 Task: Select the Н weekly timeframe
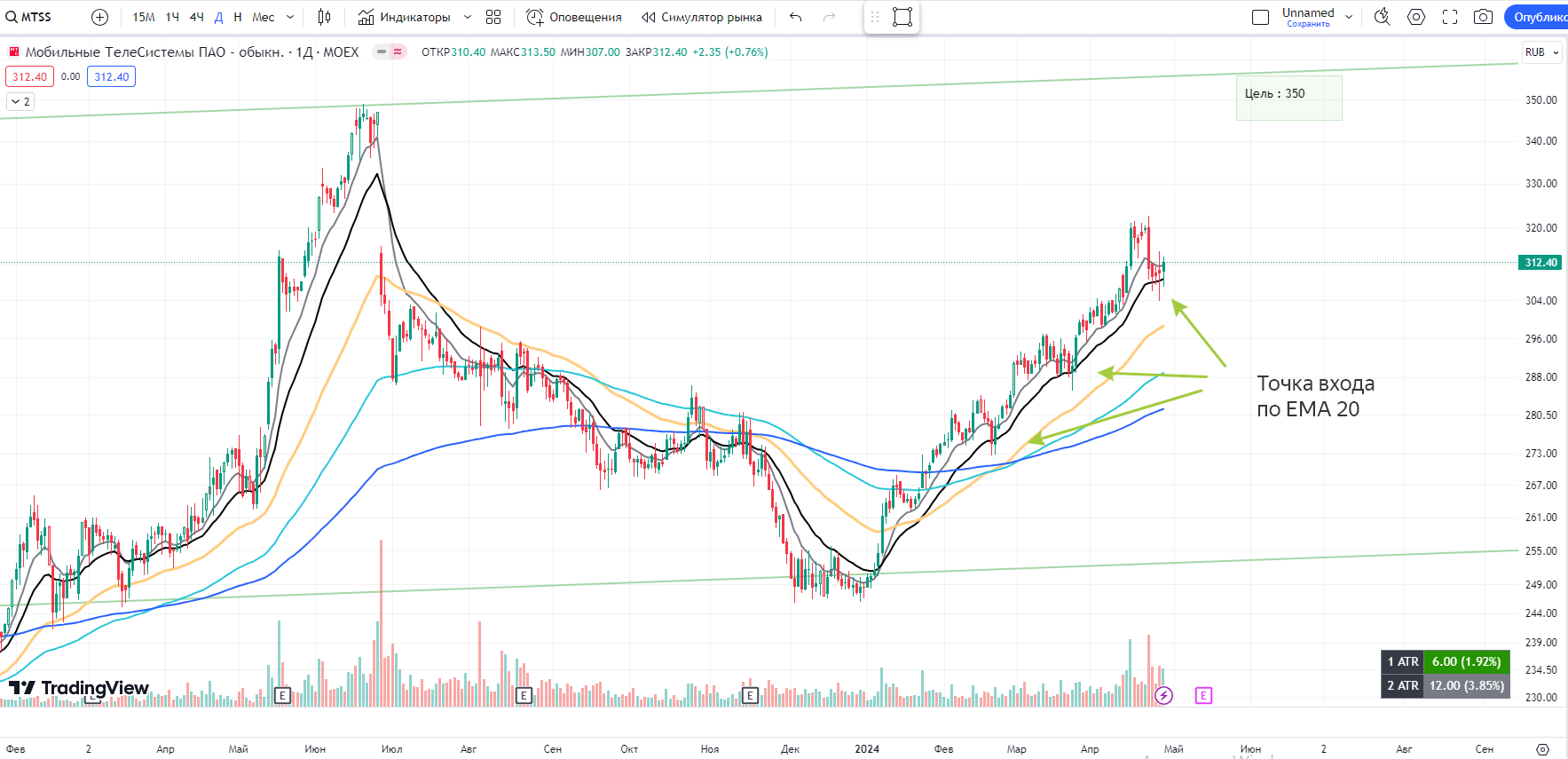[x=238, y=17]
